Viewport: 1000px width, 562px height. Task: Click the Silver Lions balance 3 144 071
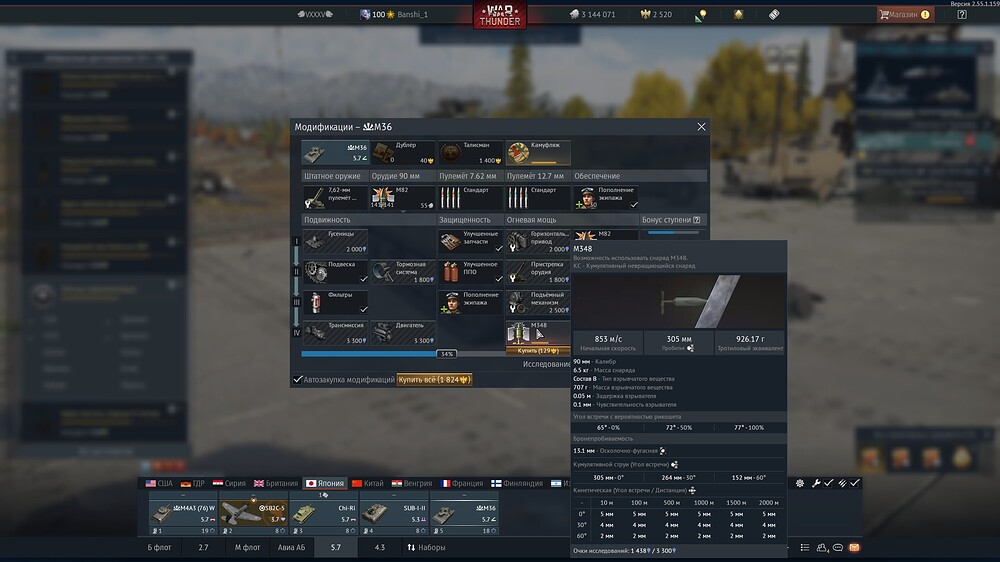point(592,14)
